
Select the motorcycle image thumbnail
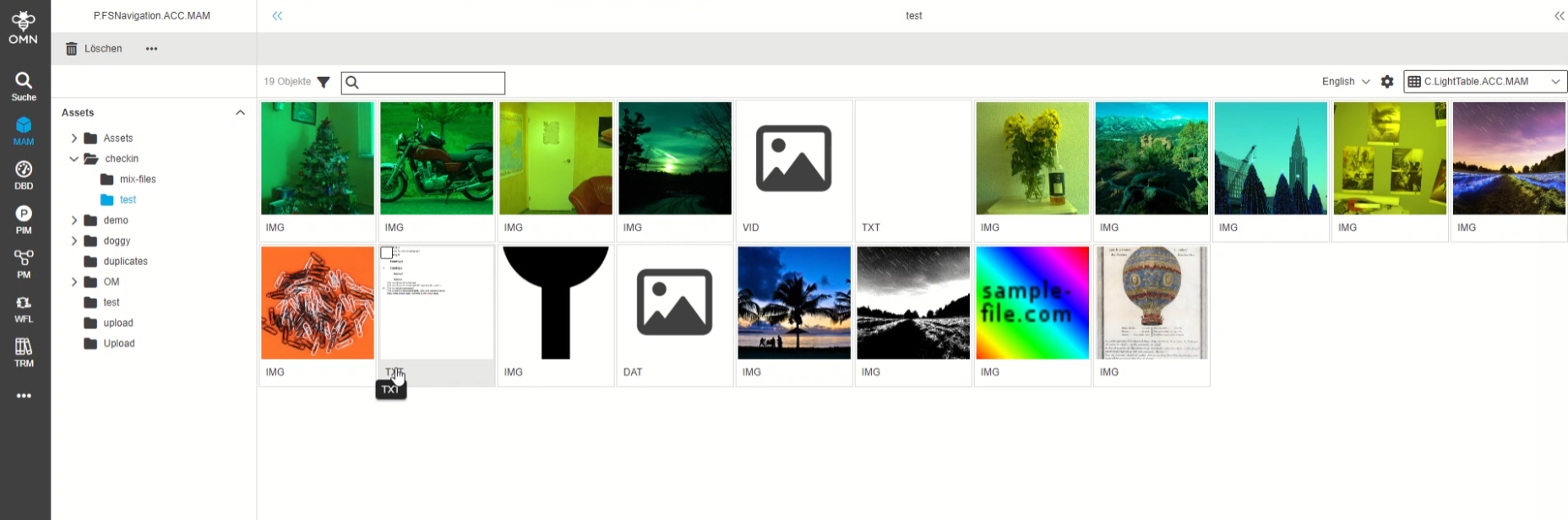[437, 159]
